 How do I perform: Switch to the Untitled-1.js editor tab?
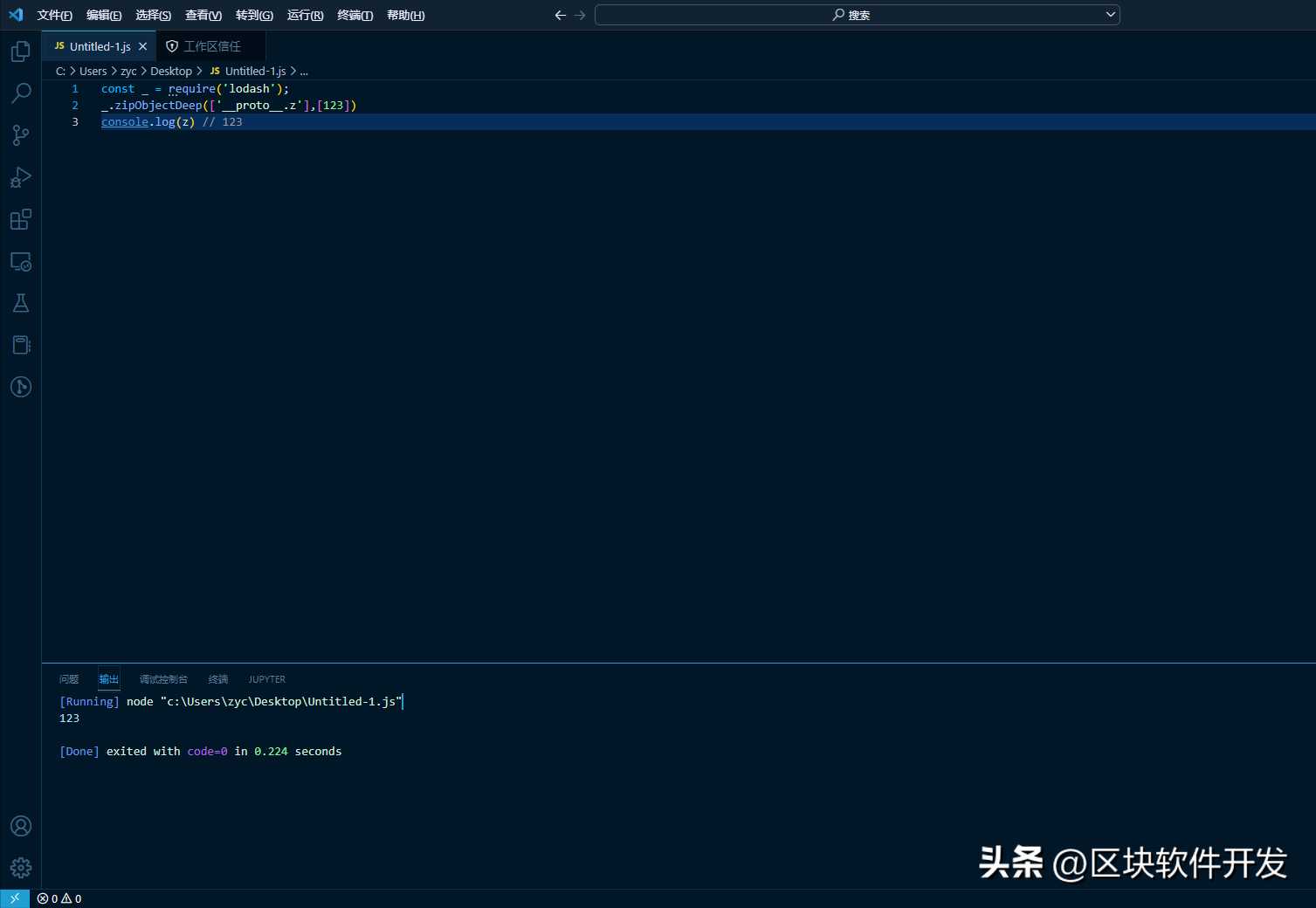tap(99, 46)
